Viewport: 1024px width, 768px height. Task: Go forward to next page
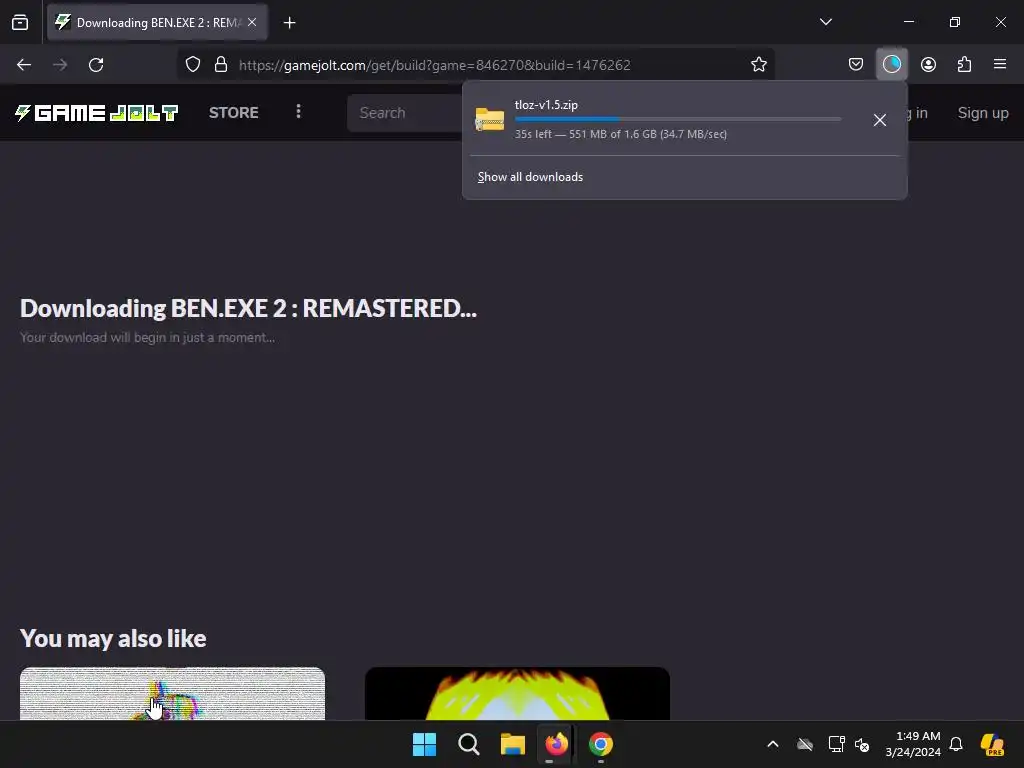coord(60,65)
